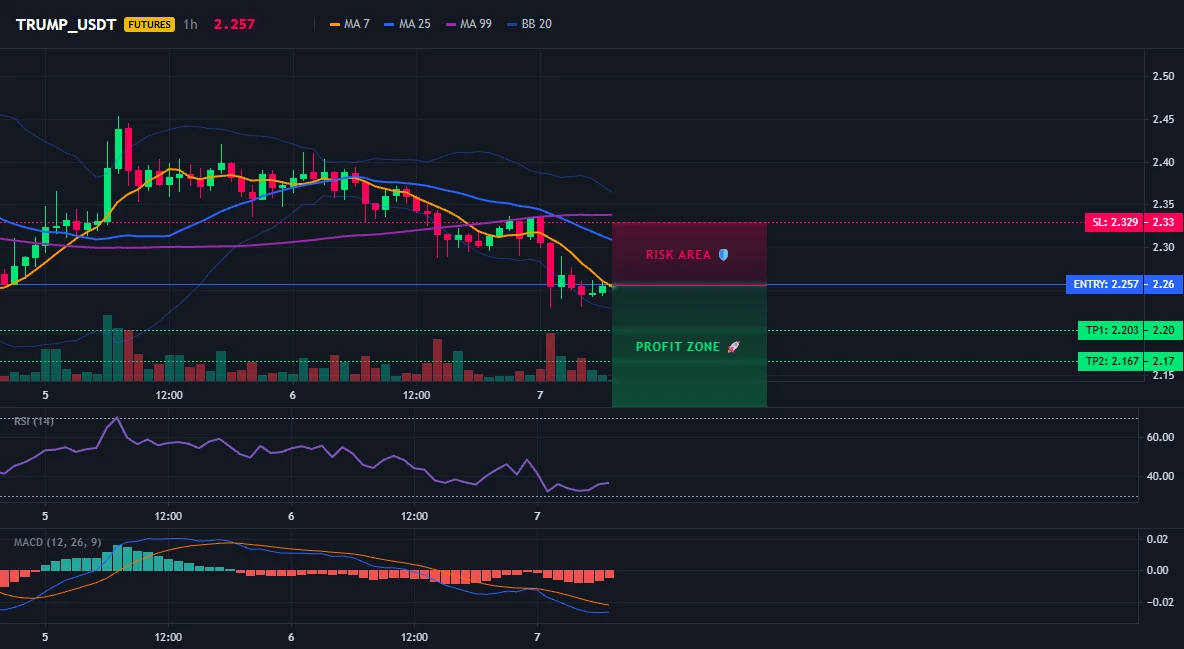Image resolution: width=1184 pixels, height=649 pixels.
Task: Click the yellow FUTURES badge
Action: pyautogui.click(x=150, y=24)
